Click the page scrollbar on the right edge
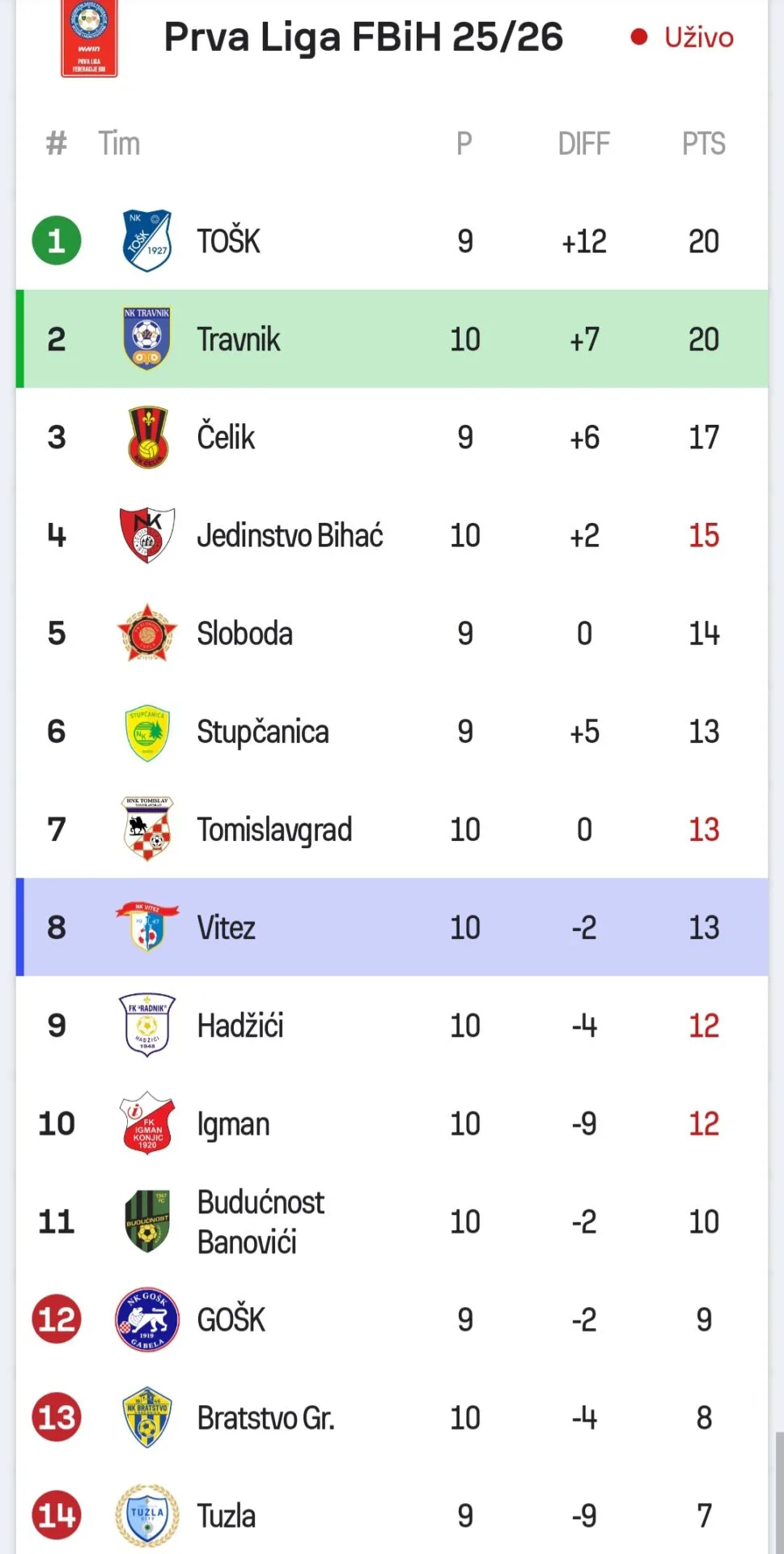 tap(778, 1489)
